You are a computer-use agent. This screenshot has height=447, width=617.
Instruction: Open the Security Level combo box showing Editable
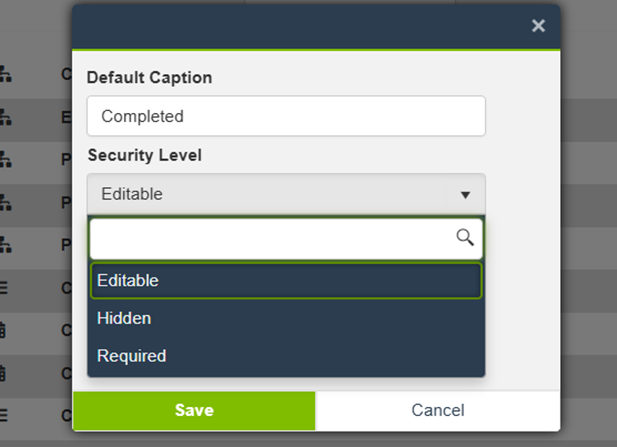tap(270, 194)
